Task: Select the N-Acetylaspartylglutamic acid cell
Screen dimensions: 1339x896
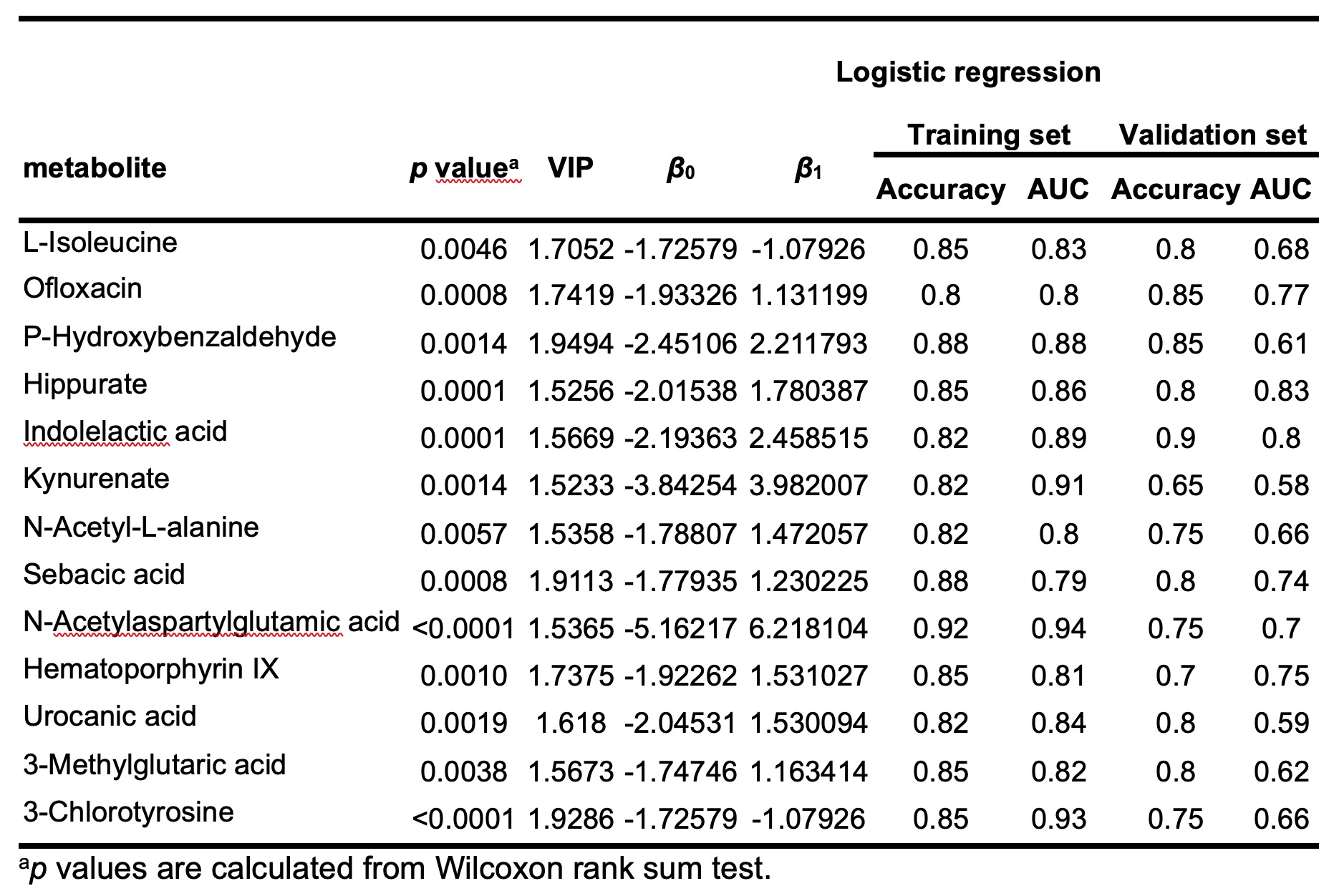Action: coord(211,622)
